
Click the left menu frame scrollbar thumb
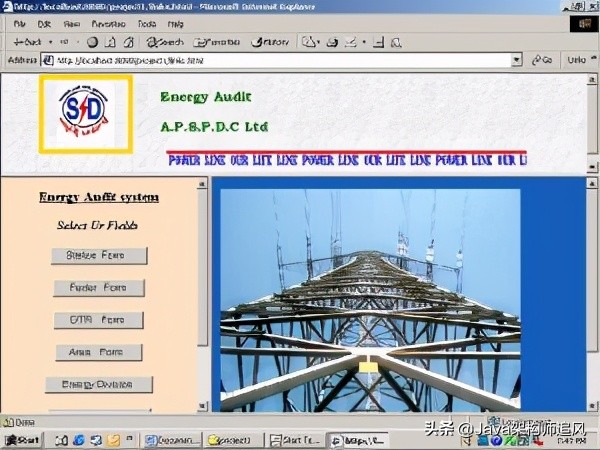(x=202, y=267)
